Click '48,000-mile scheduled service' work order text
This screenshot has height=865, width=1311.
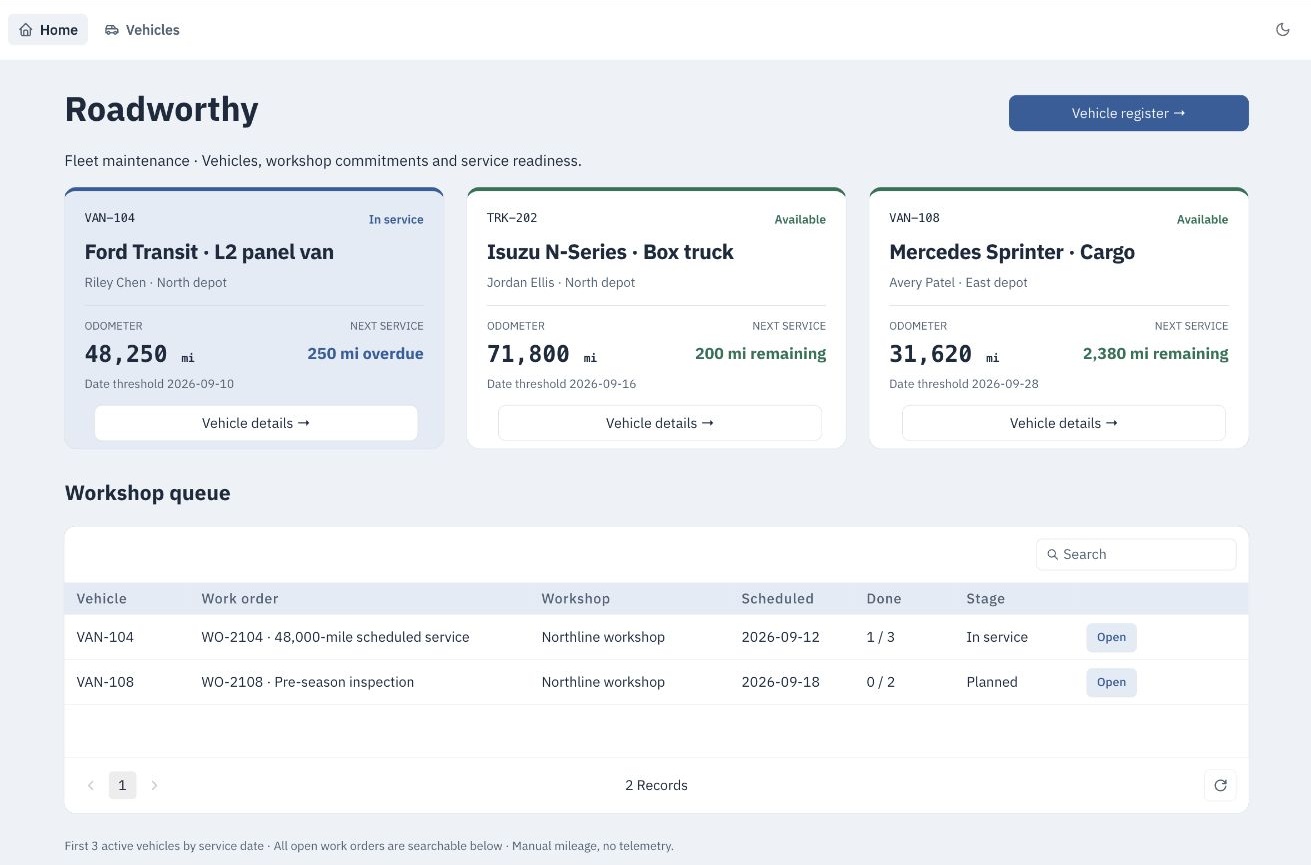[x=371, y=637]
